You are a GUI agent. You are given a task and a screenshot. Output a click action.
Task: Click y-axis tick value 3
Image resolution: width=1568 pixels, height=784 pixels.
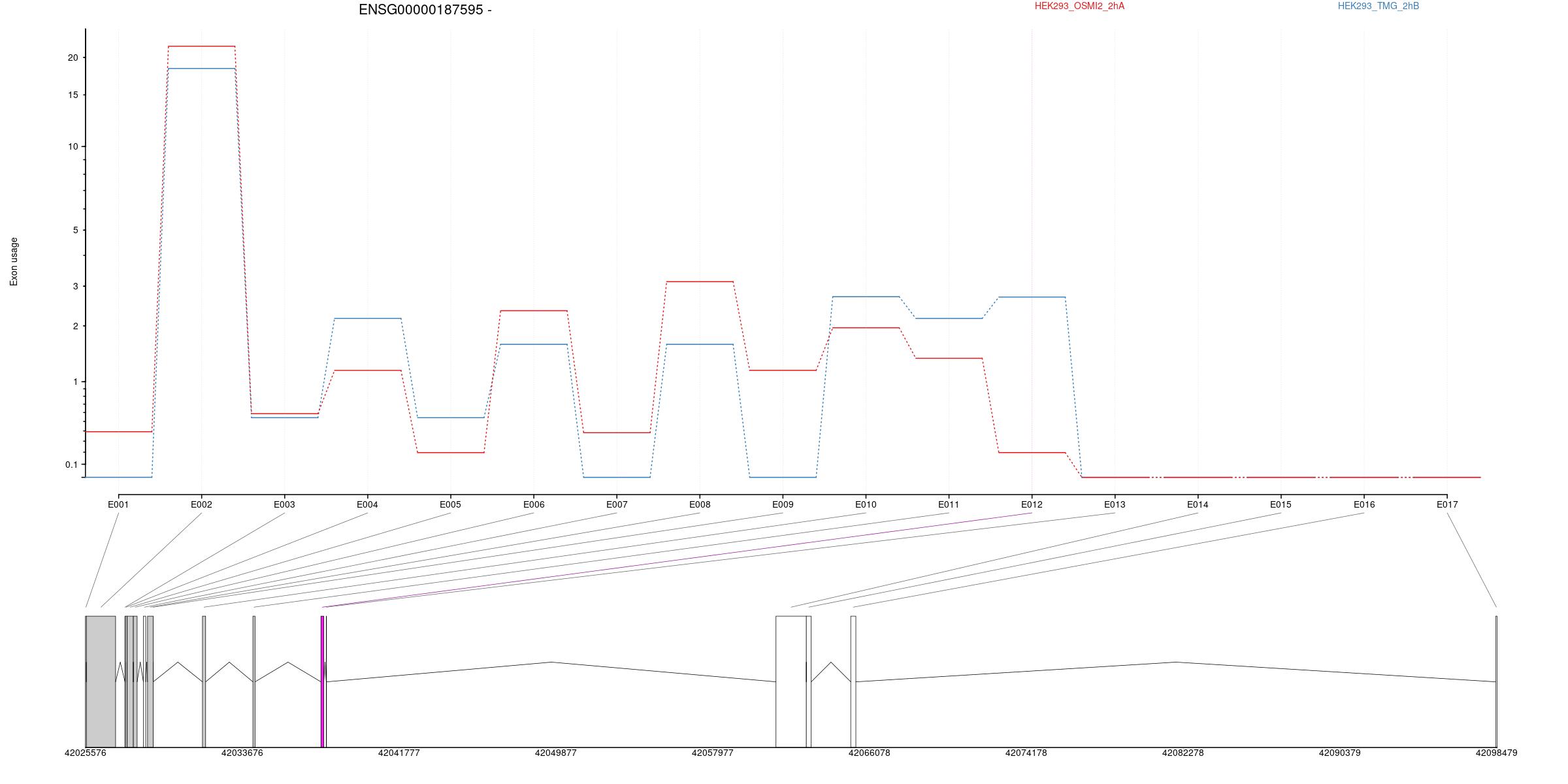point(75,286)
